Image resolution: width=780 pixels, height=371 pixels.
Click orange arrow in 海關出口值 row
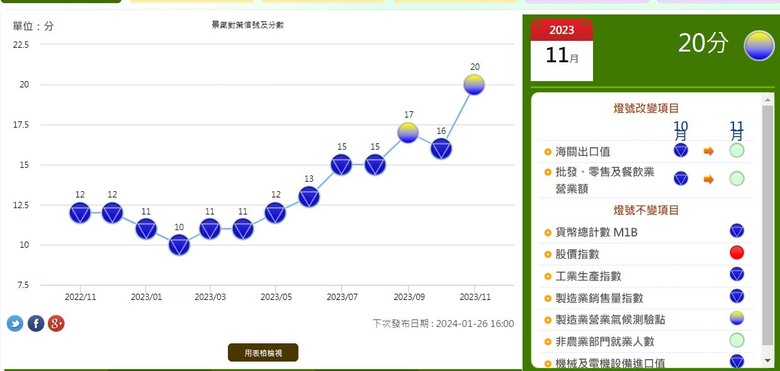(709, 151)
